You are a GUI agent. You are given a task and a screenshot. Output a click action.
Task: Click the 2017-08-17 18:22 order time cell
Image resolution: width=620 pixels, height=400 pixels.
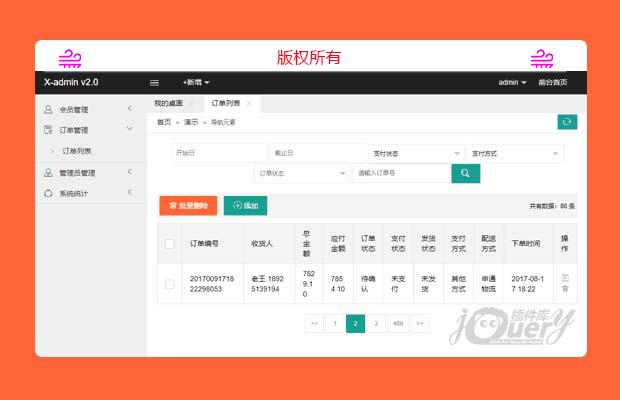[x=527, y=284]
